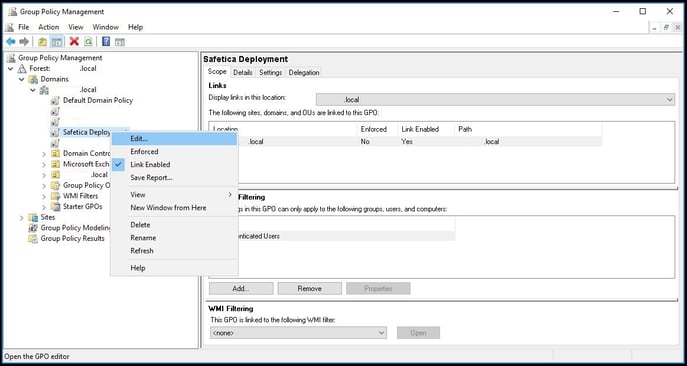Click the Microsoft Exchange OU folder icon
The width and height of the screenshot is (687, 366).
(x=55, y=164)
